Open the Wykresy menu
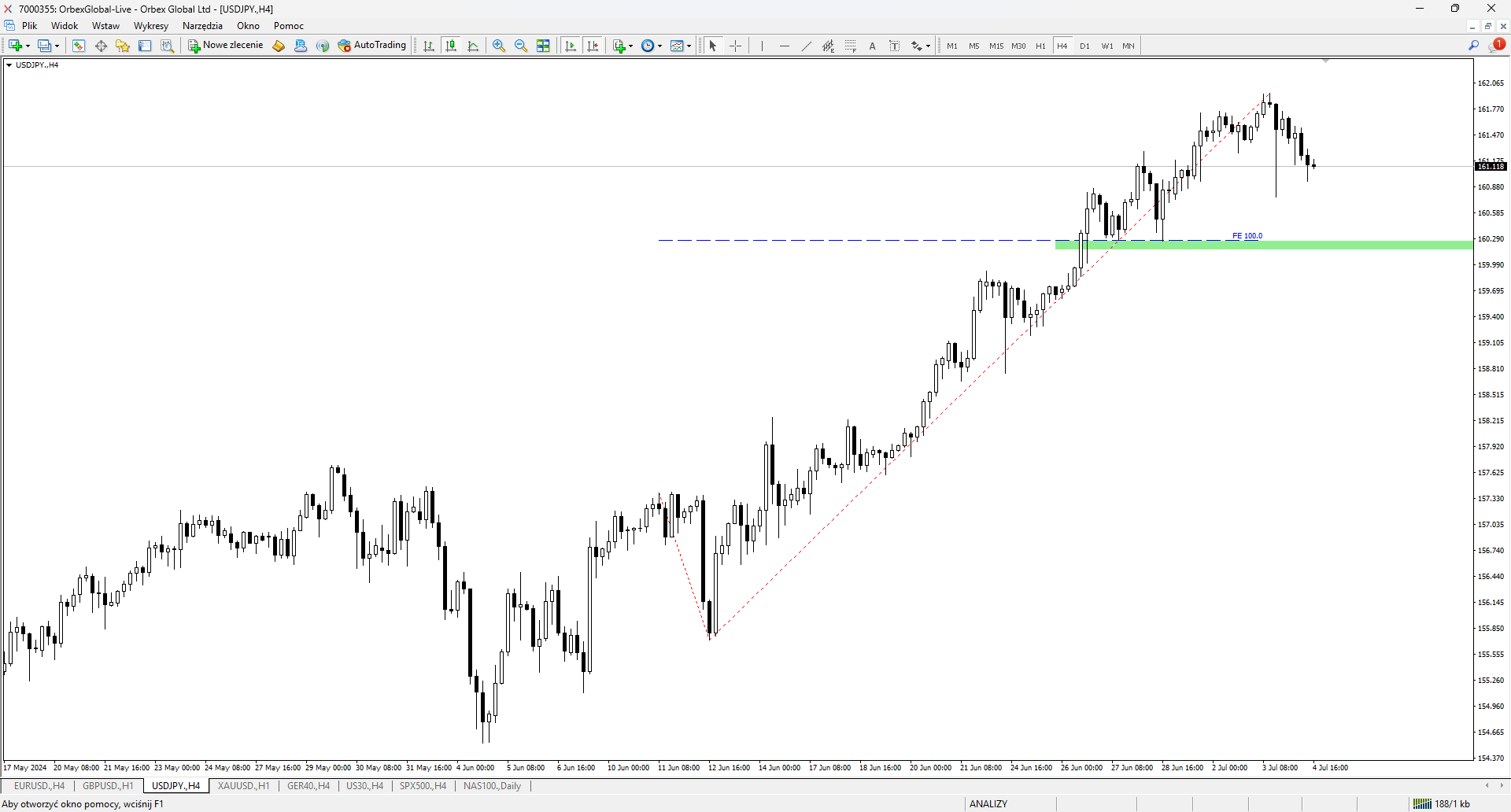The height and width of the screenshot is (812, 1511). tap(151, 26)
